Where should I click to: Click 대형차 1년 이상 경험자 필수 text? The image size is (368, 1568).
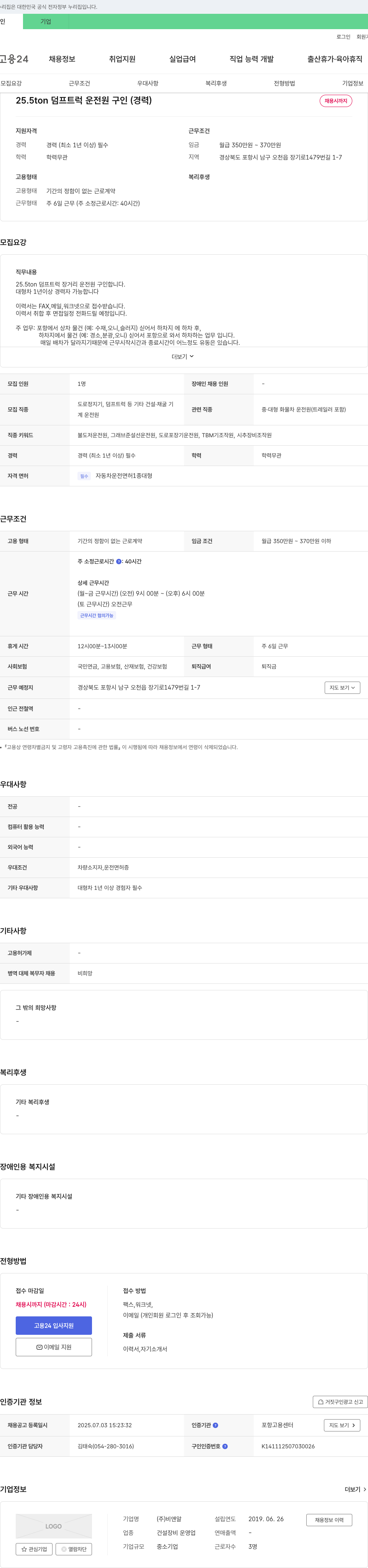point(110,888)
